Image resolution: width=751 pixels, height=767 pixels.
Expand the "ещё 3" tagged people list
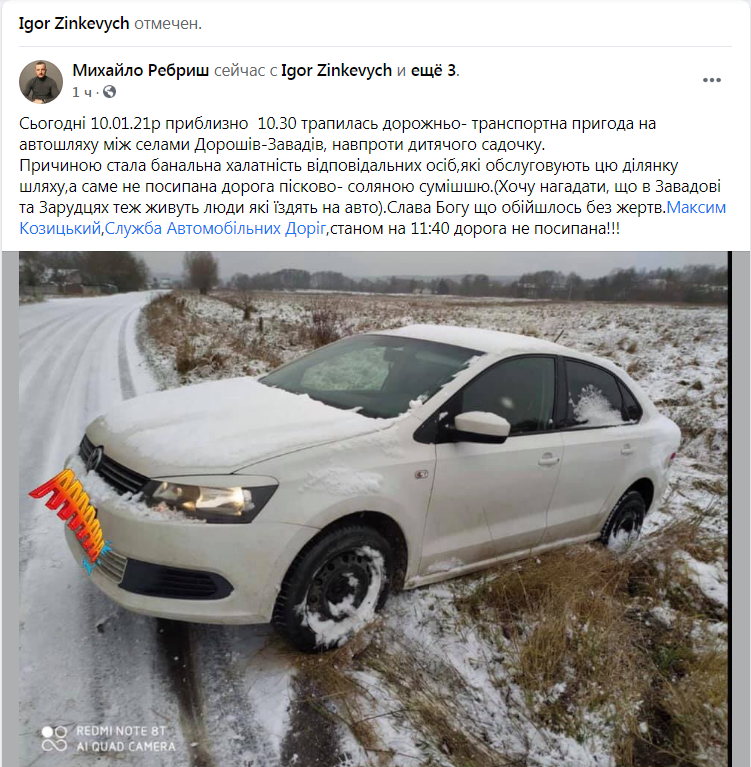pos(433,70)
